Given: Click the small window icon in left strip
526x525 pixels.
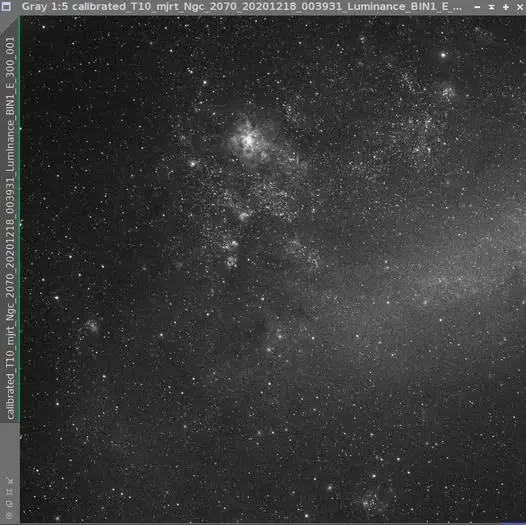Looking at the screenshot, I should [x=10, y=504].
